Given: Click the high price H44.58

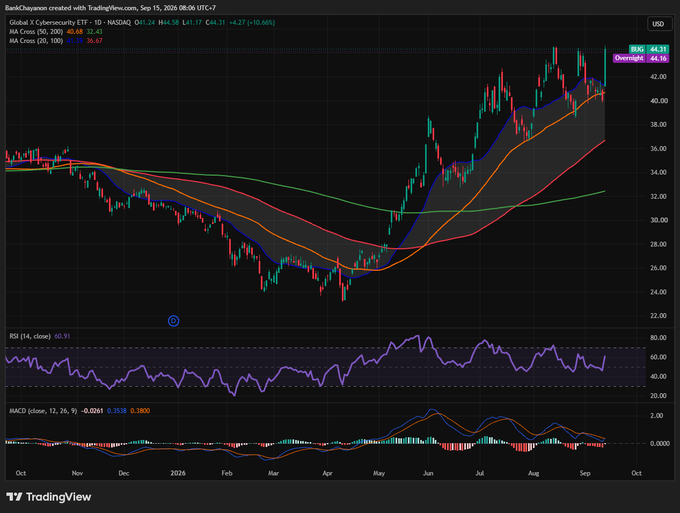Looking at the screenshot, I should tap(168, 23).
